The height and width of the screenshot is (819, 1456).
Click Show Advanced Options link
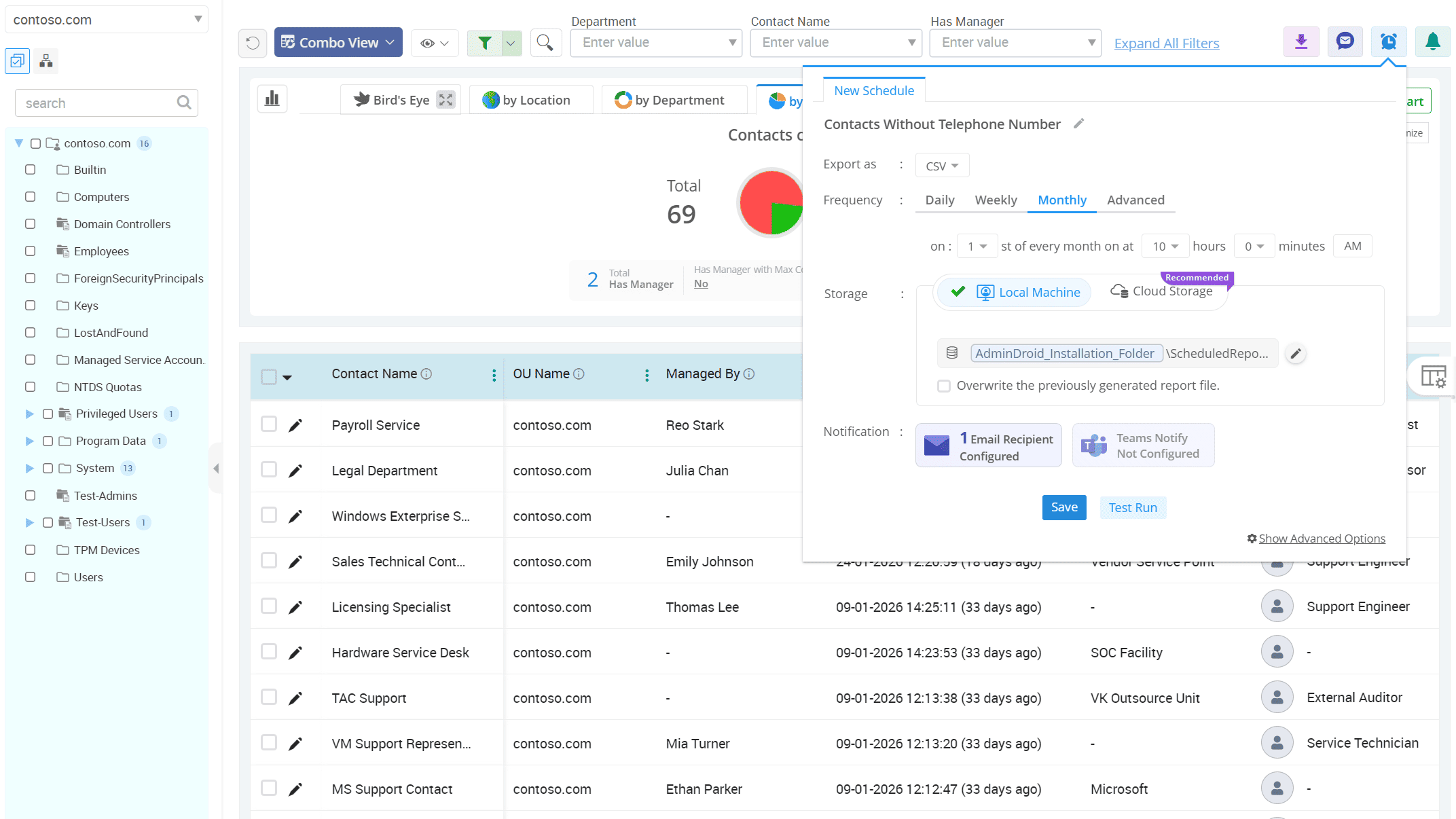click(1321, 539)
